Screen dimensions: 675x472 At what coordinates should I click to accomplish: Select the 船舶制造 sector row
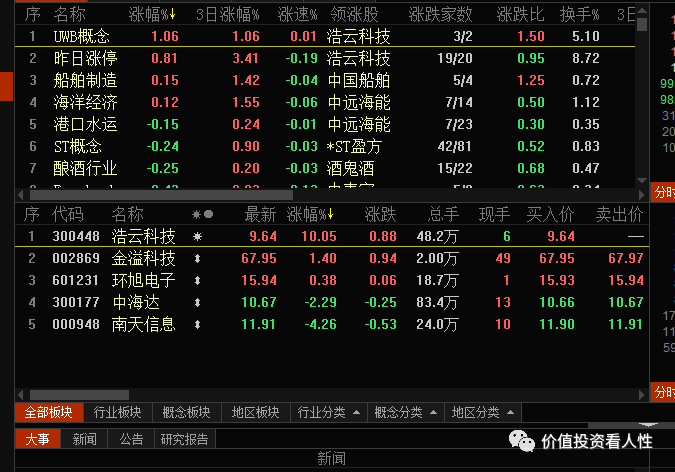coord(325,80)
